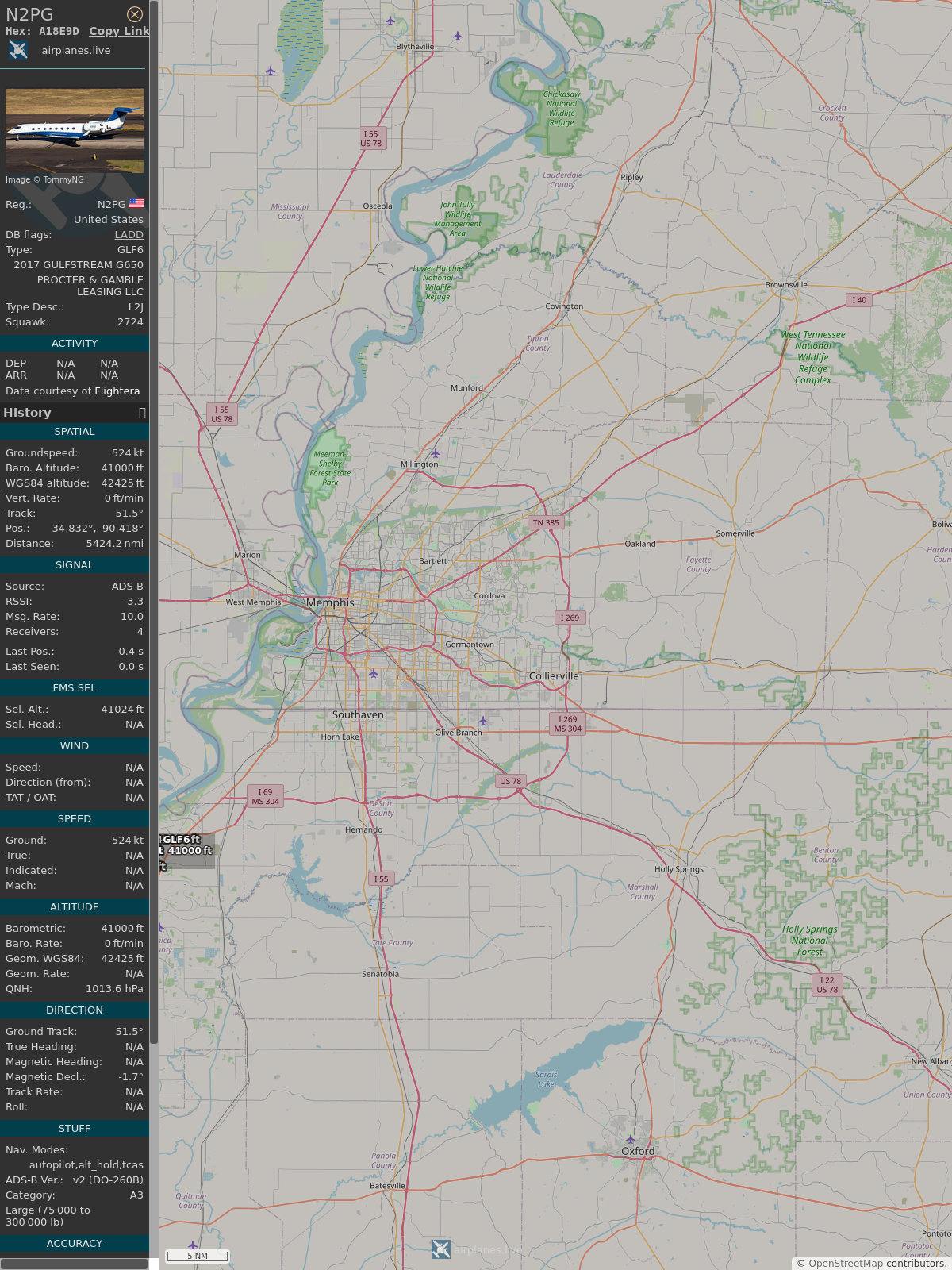952x1270 pixels.
Task: Click the I 269 MS 304 shield
Action: click(568, 724)
